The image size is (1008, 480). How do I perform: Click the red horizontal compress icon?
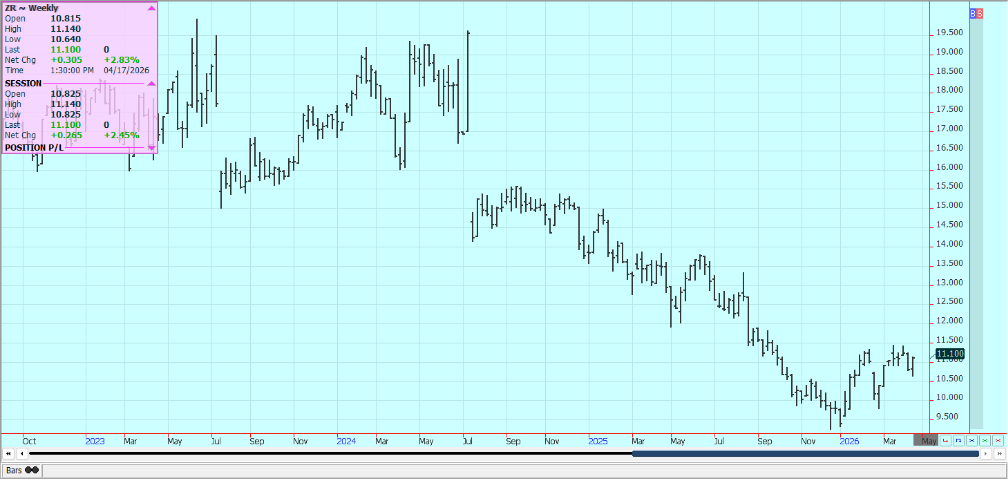pos(997,440)
